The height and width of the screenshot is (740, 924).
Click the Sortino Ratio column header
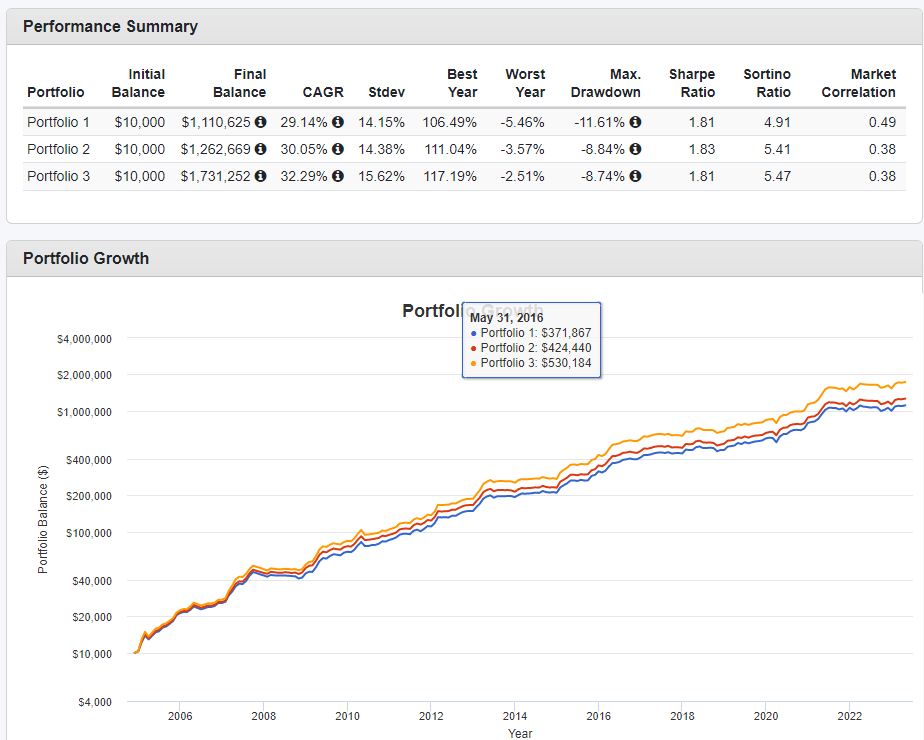(x=767, y=83)
